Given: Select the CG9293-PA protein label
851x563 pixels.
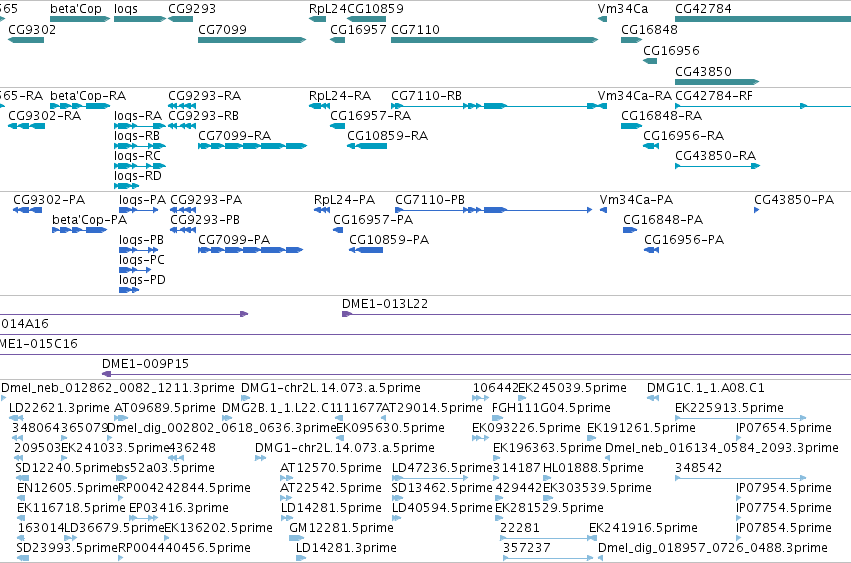Looking at the screenshot, I should click(x=206, y=200).
